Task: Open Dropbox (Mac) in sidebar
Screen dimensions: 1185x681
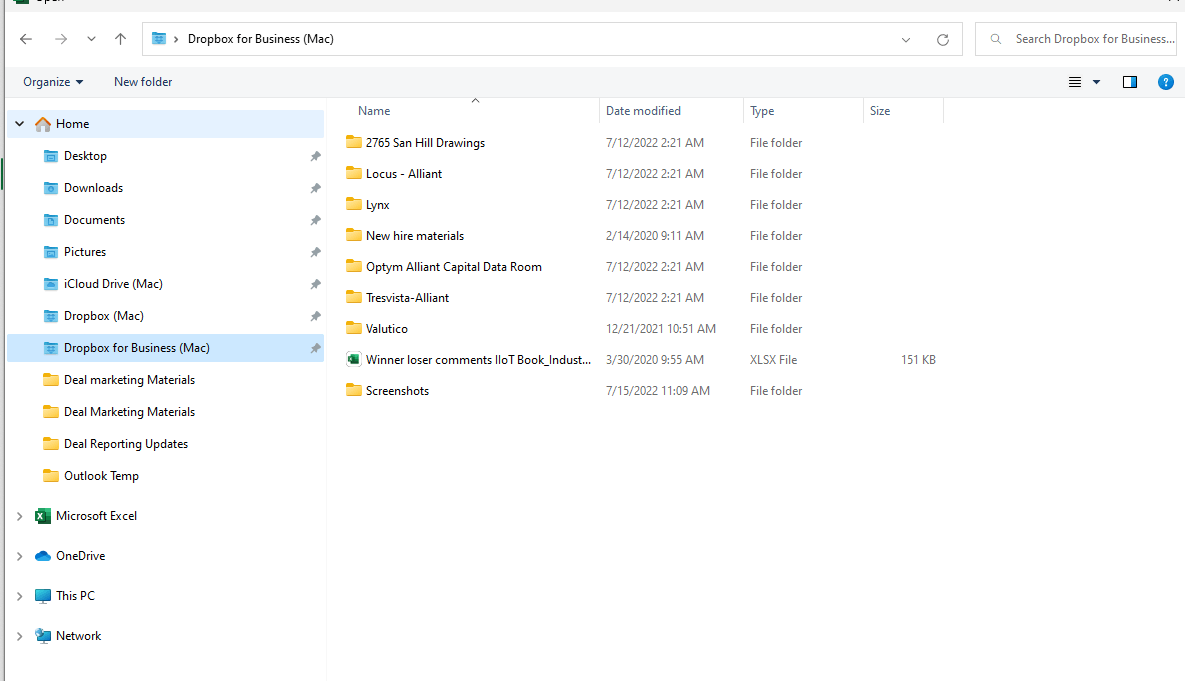Action: click(x=104, y=316)
